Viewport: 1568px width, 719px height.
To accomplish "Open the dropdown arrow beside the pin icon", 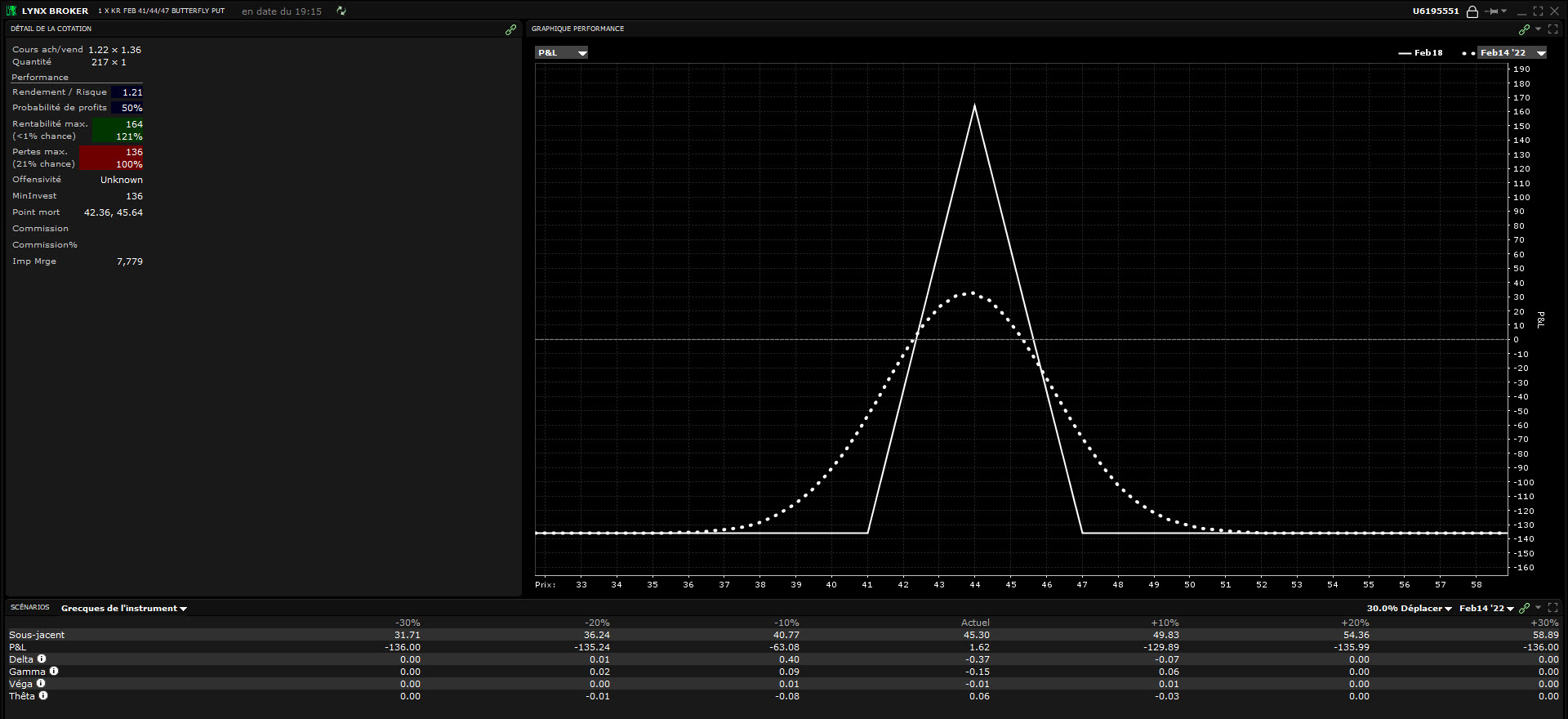I will click(1504, 11).
